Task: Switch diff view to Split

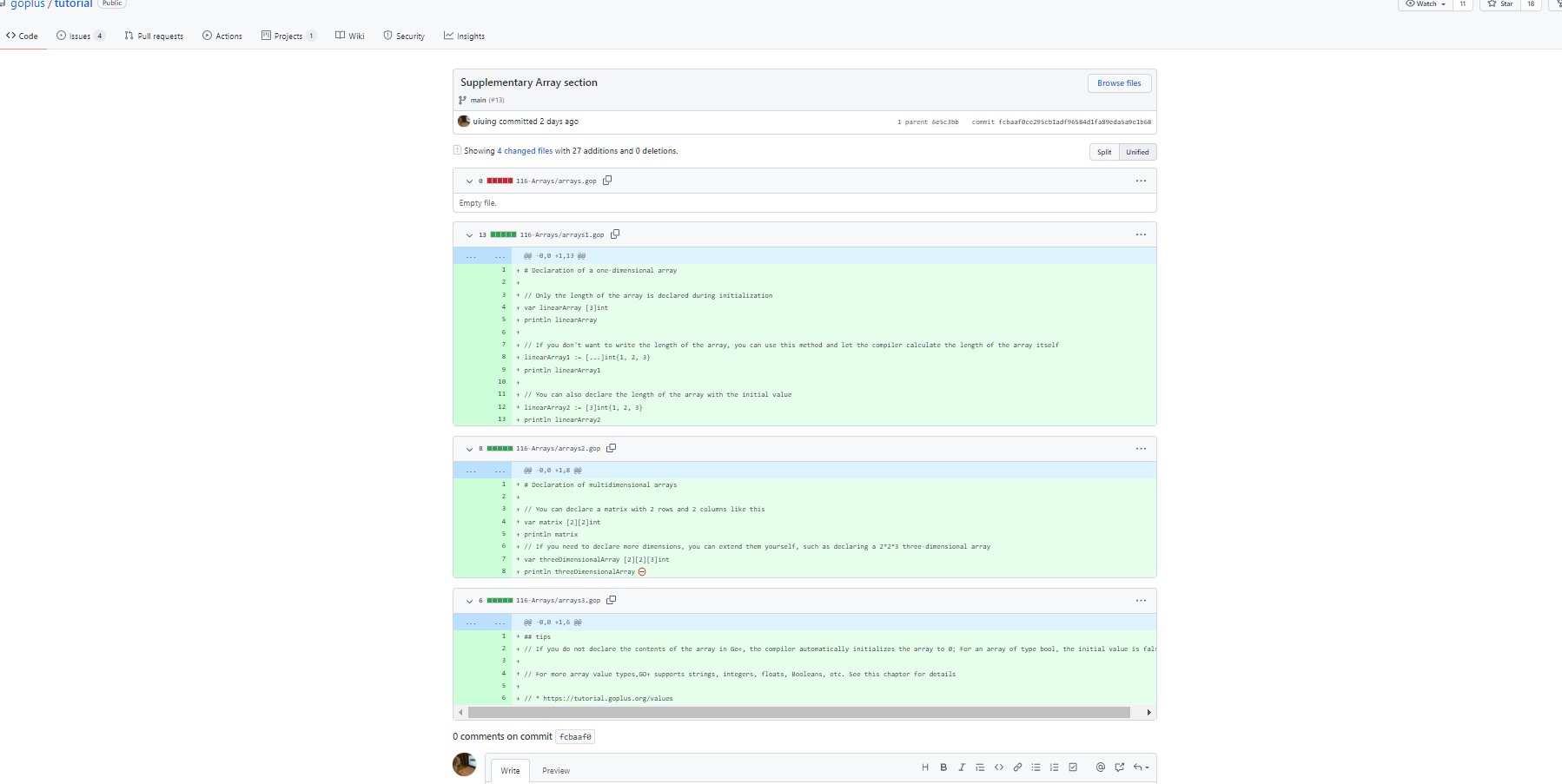Action: click(1104, 152)
